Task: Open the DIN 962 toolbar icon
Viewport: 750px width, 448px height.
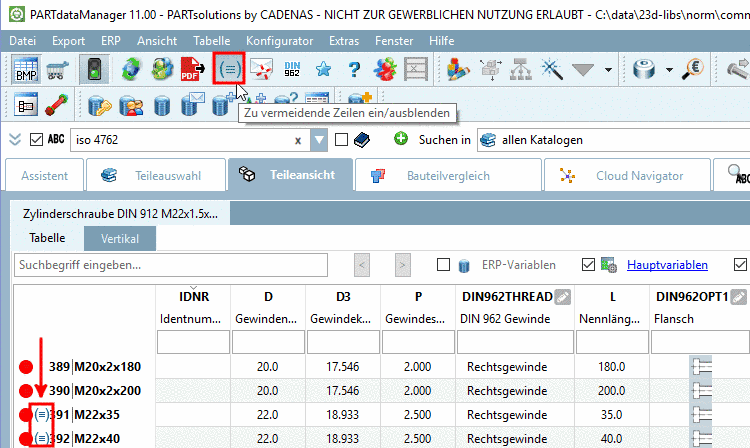Action: pyautogui.click(x=292, y=70)
